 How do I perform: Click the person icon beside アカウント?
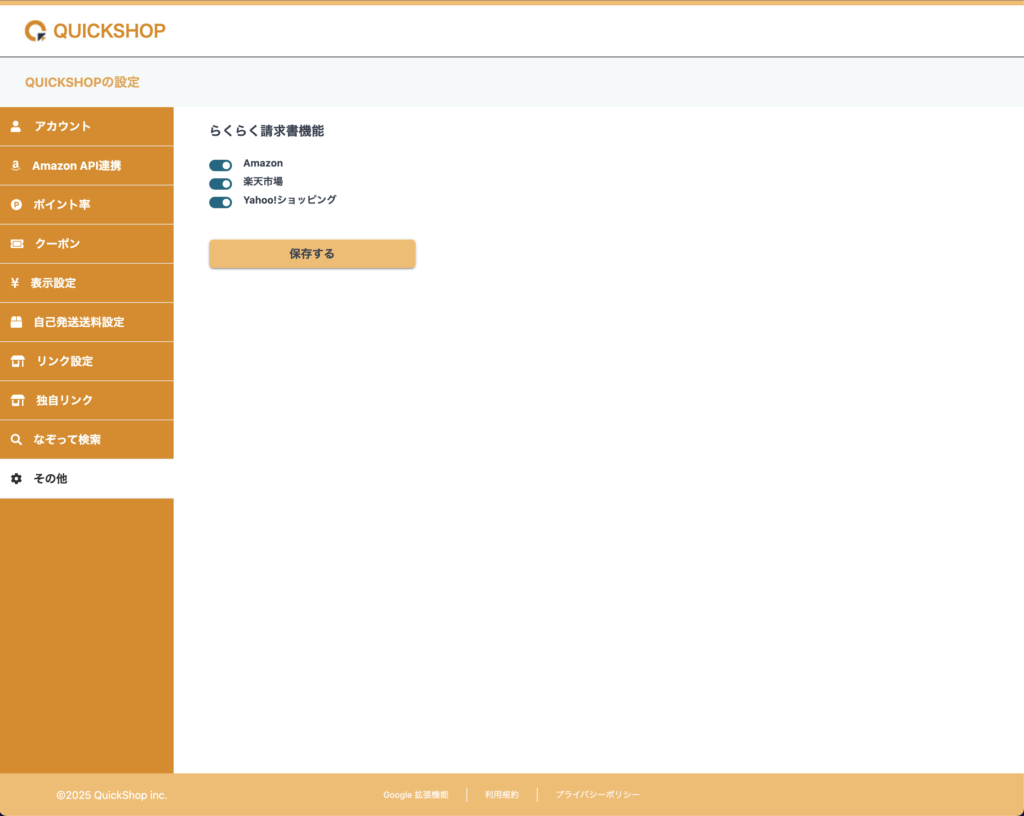16,127
